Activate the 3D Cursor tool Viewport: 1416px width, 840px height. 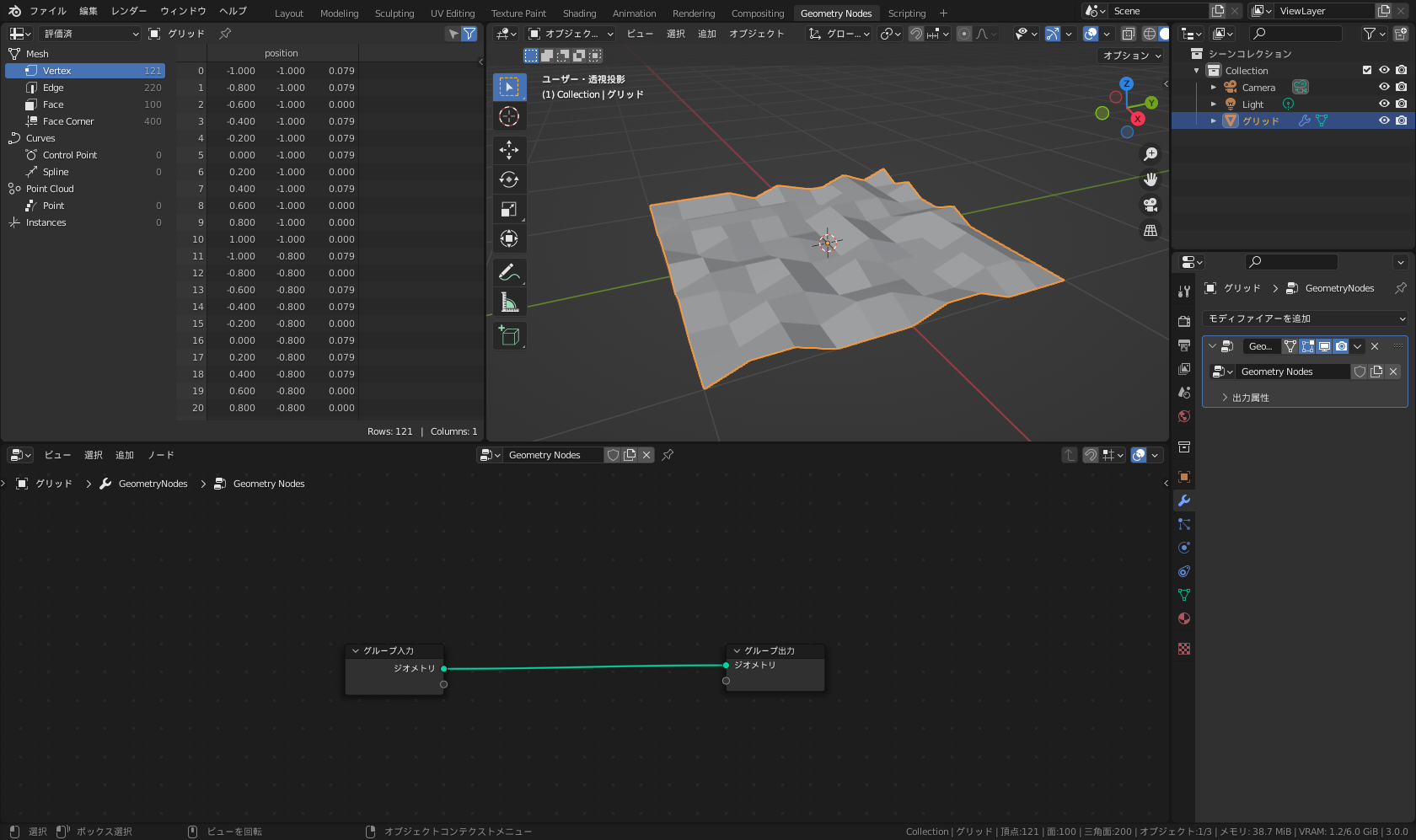pos(509,116)
